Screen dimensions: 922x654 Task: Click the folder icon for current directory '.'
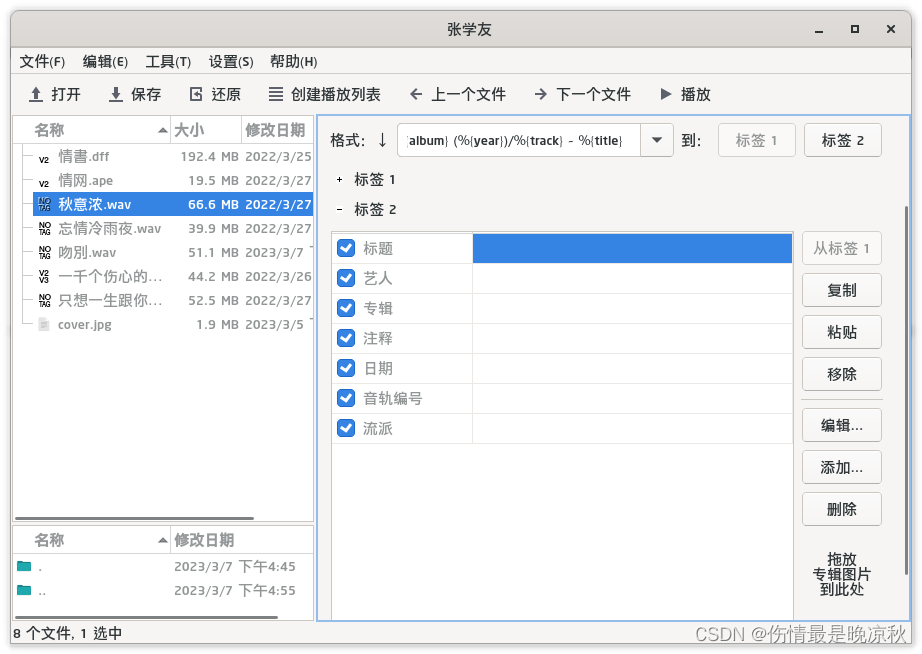pos(24,566)
